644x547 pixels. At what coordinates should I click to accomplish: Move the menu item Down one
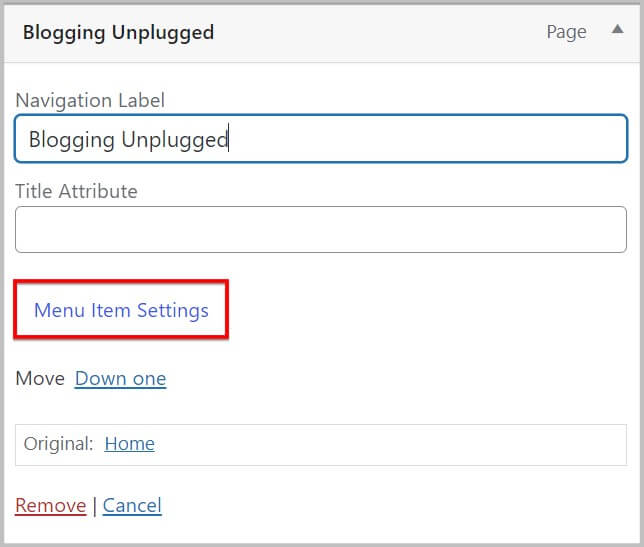[x=120, y=379]
